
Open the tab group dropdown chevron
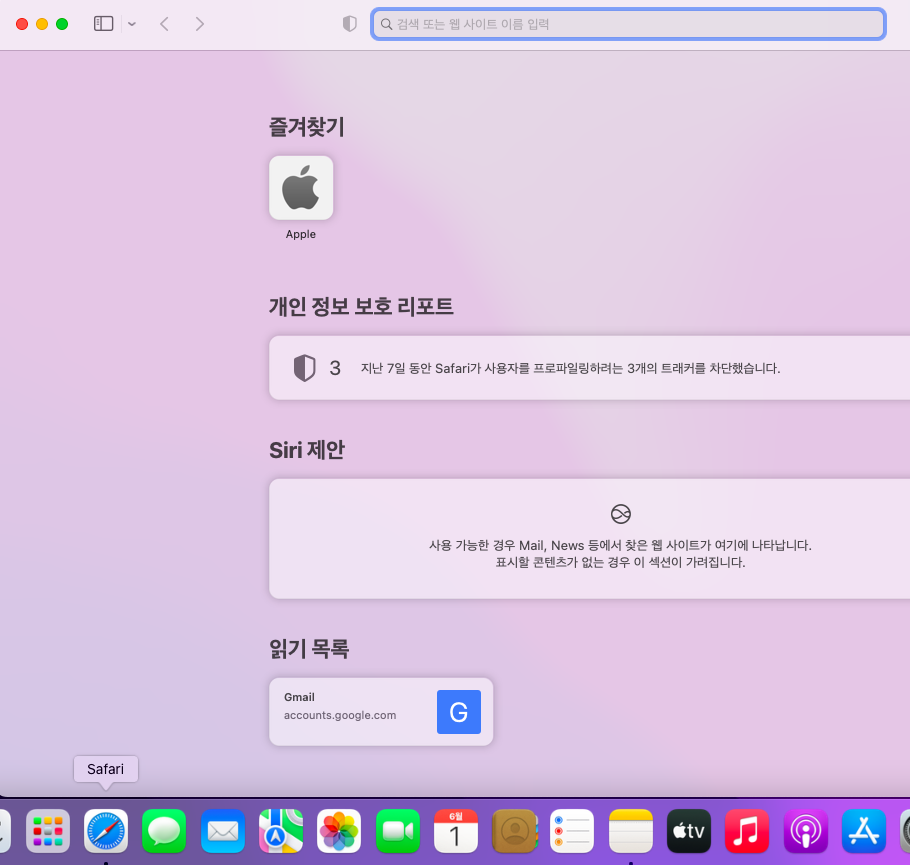click(132, 24)
